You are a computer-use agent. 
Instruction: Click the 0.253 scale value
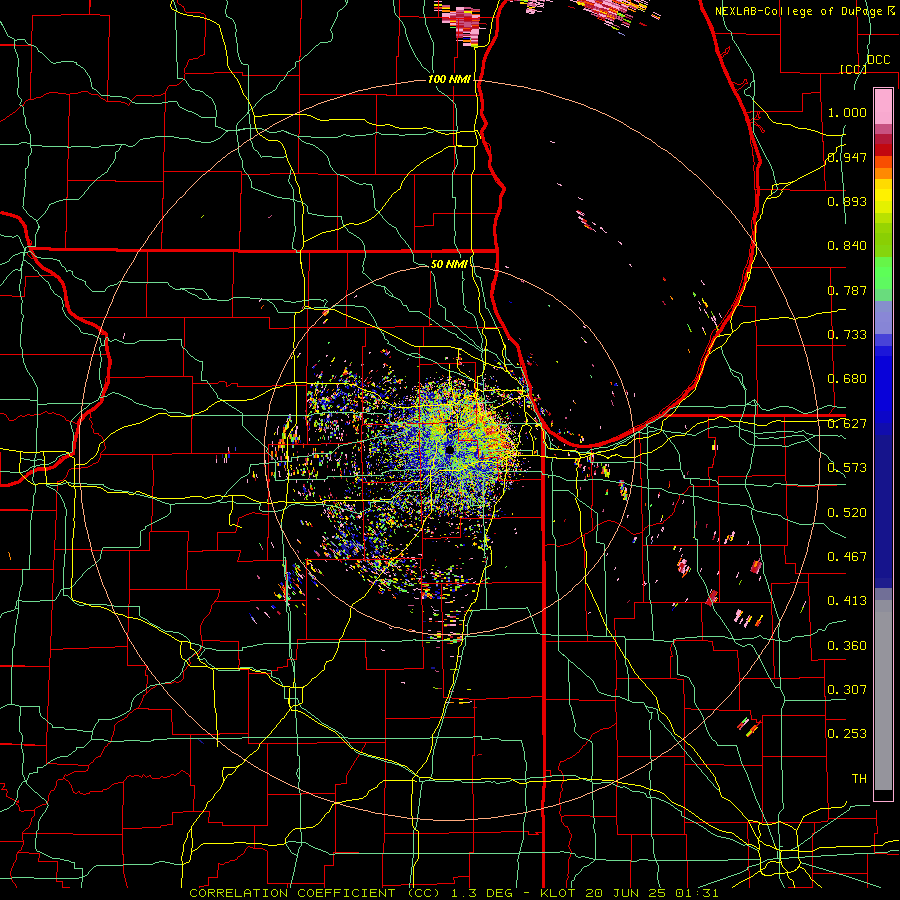click(847, 734)
